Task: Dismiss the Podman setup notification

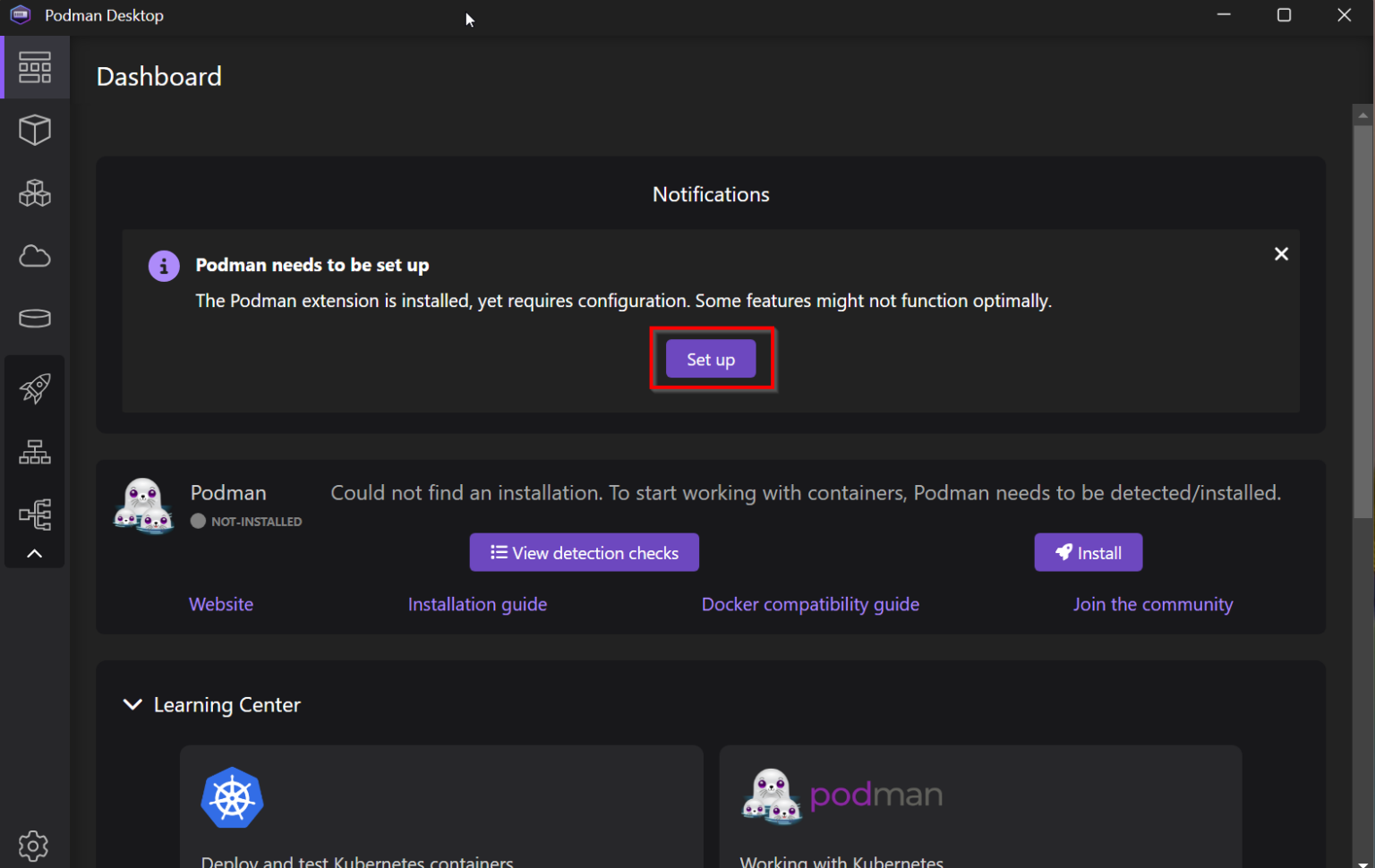Action: [x=1280, y=253]
